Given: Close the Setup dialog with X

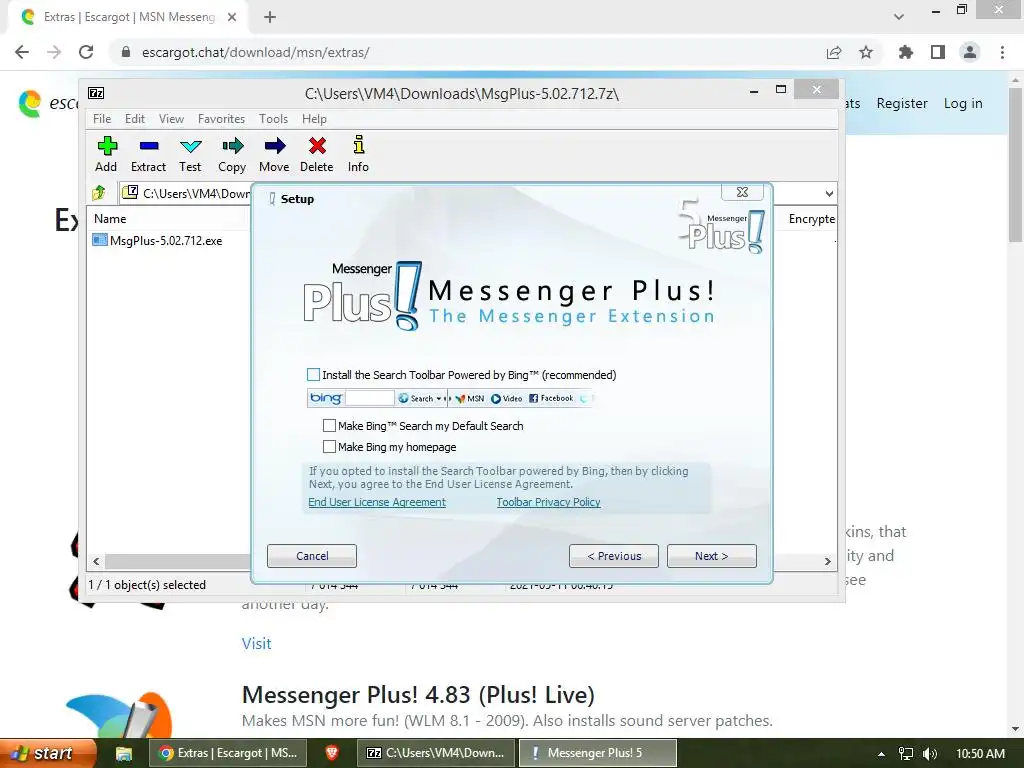Looking at the screenshot, I should click(x=742, y=191).
